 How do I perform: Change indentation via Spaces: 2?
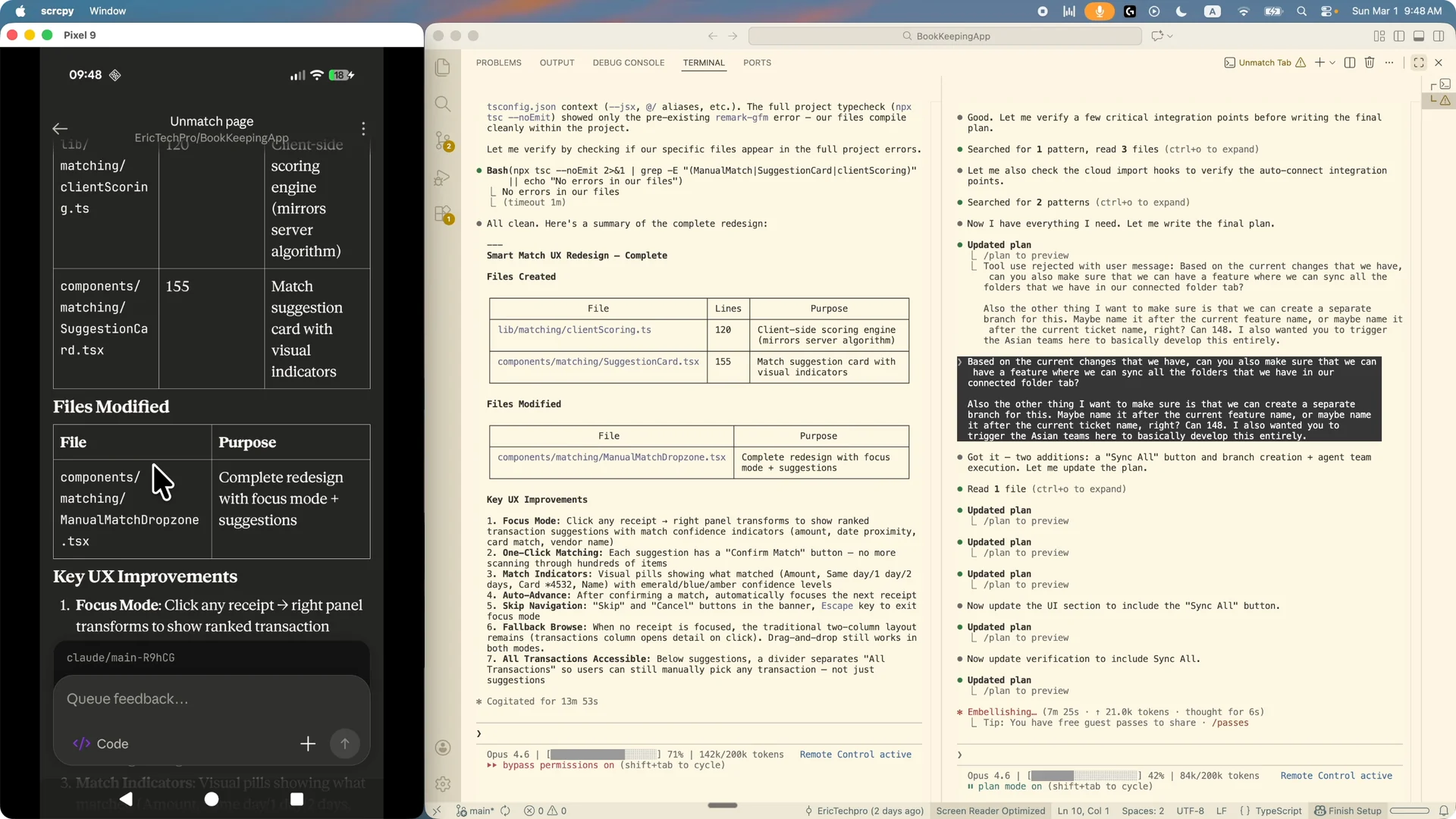pos(1143,811)
